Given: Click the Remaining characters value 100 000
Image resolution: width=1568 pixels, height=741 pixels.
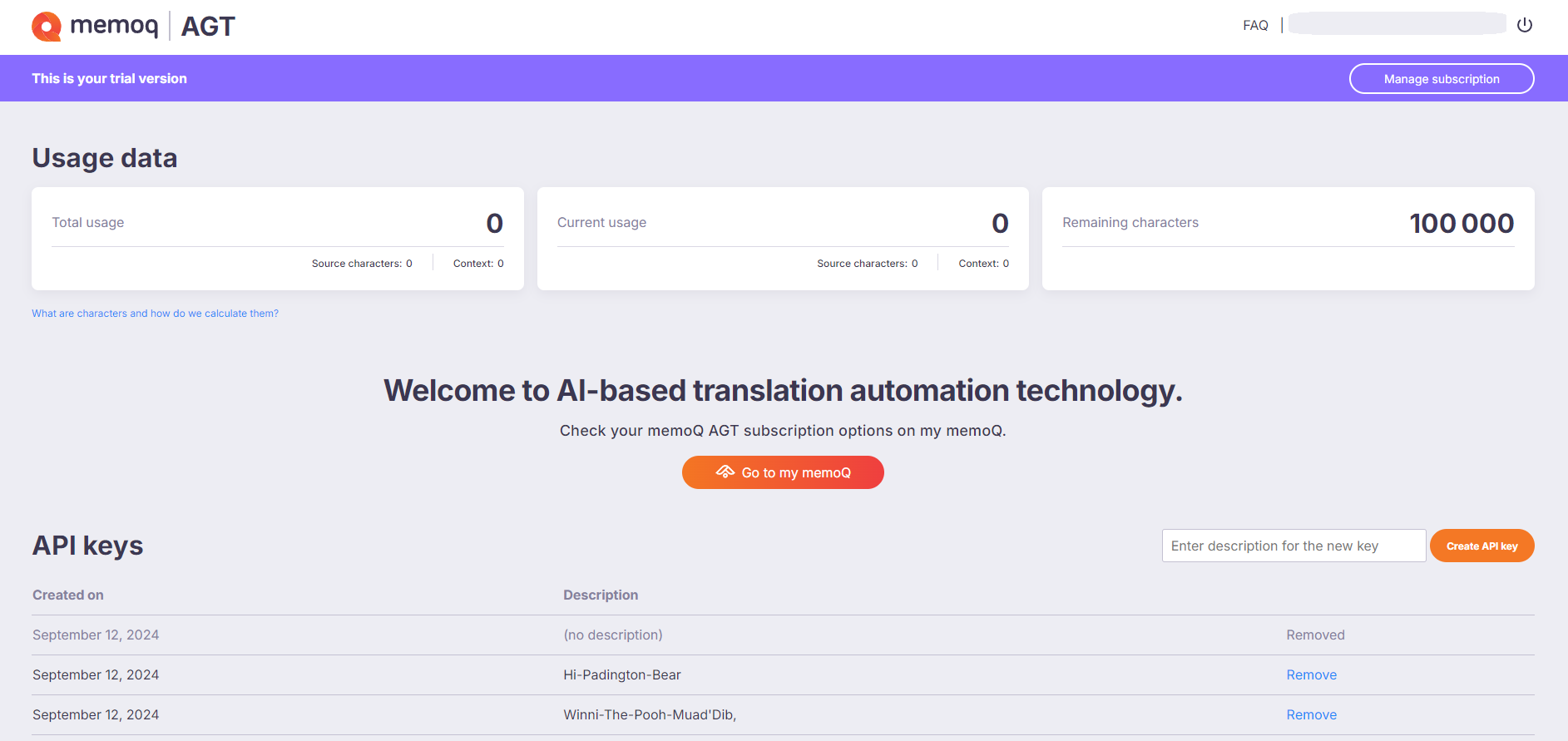Looking at the screenshot, I should [x=1462, y=223].
